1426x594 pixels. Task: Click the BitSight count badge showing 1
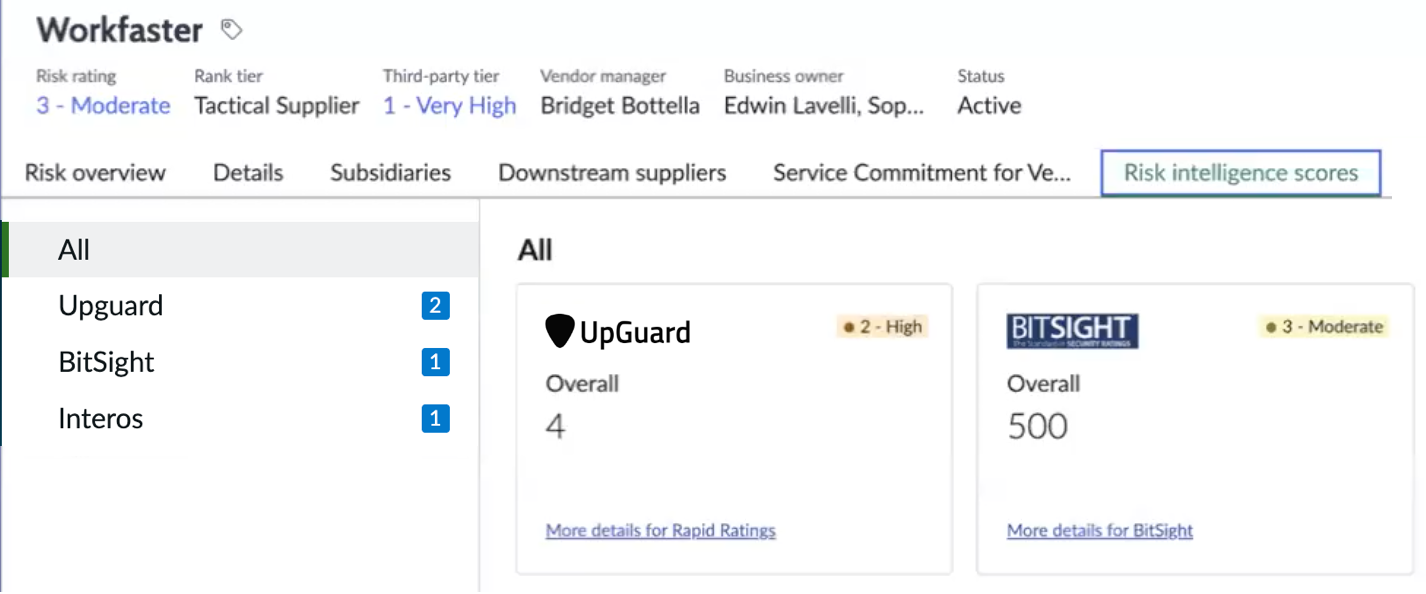[x=435, y=362]
